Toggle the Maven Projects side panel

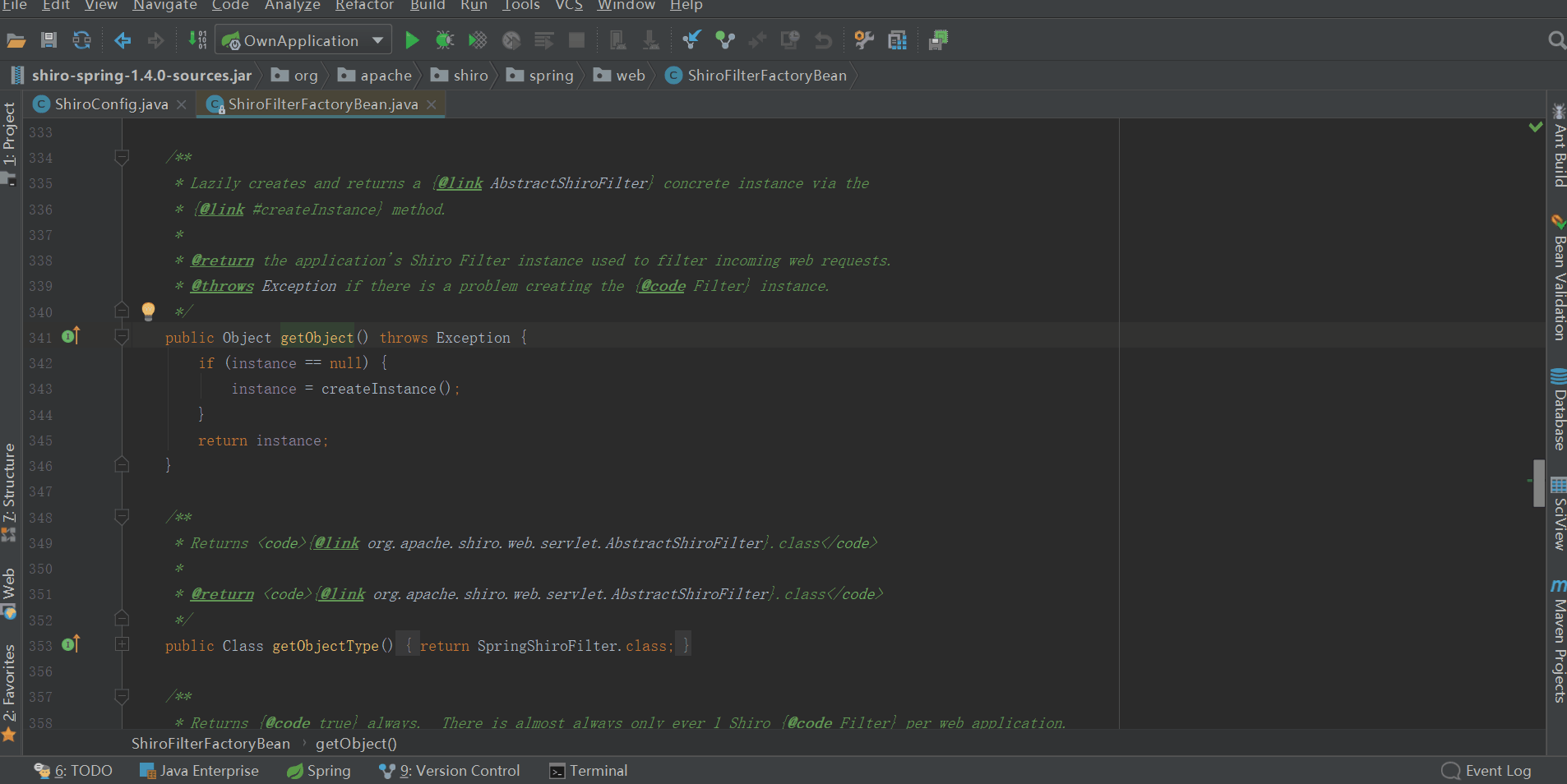(x=1558, y=641)
